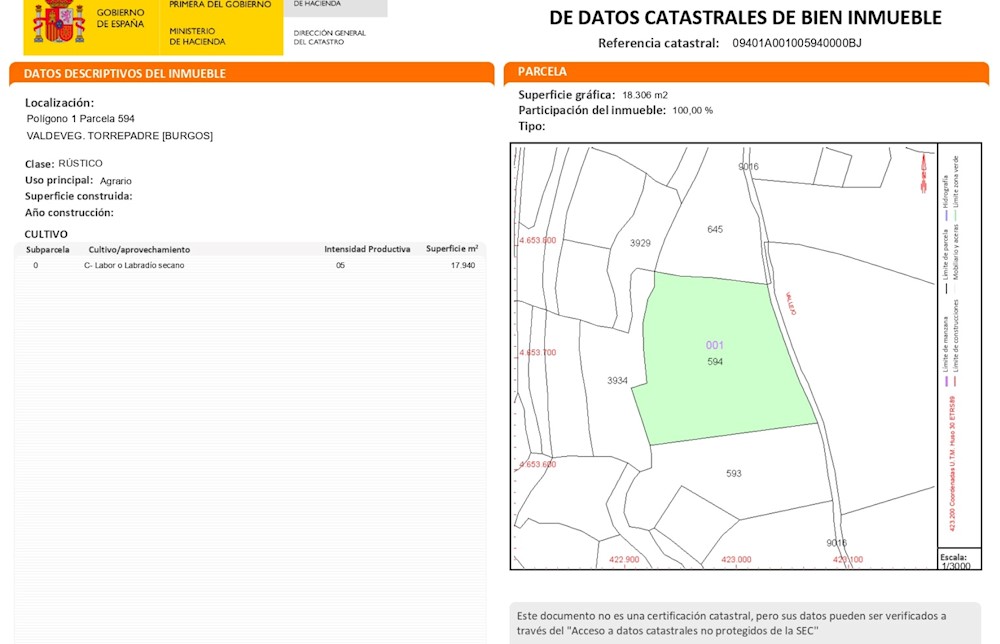Click parcel 3929 on the map
The width and height of the screenshot is (1000, 644).
640,243
